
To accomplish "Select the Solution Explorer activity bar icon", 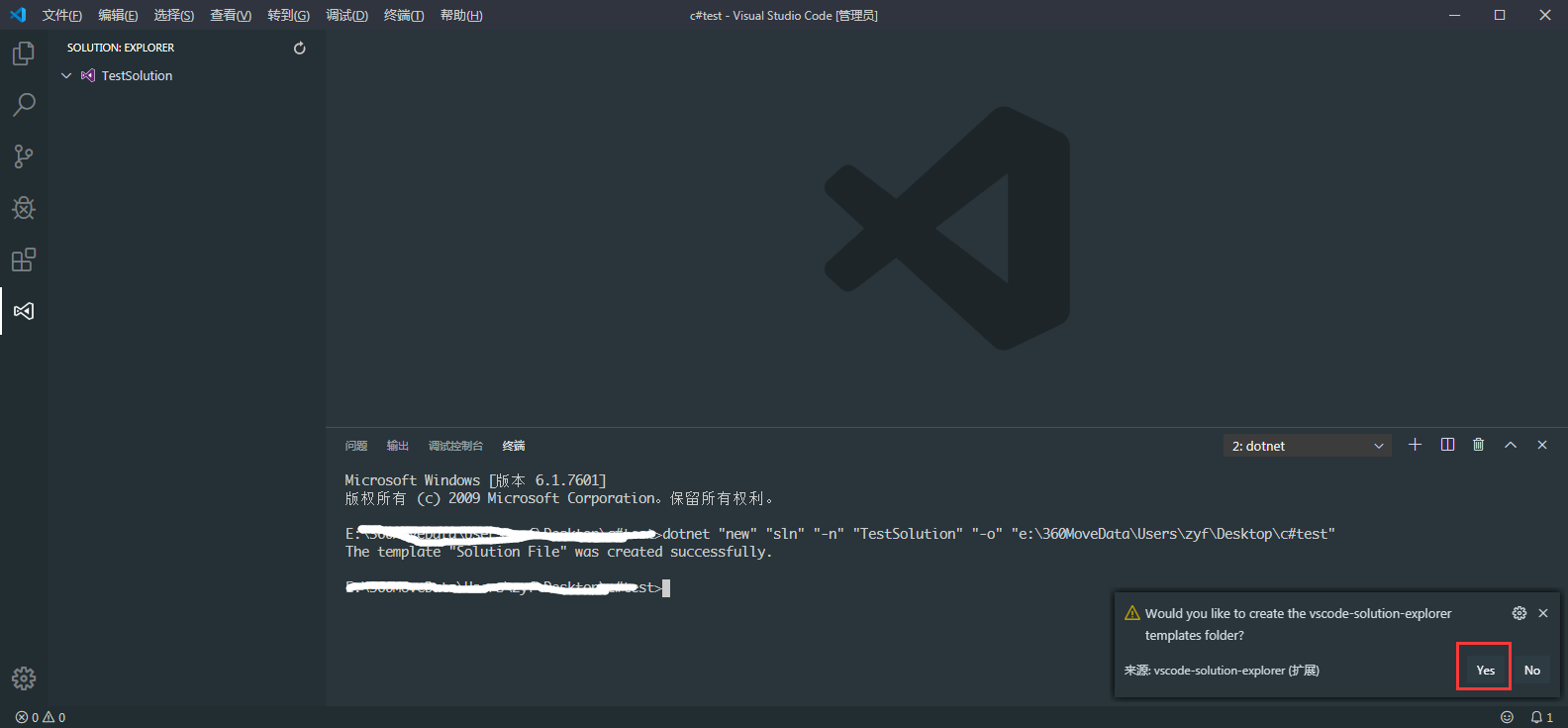I will point(24,311).
